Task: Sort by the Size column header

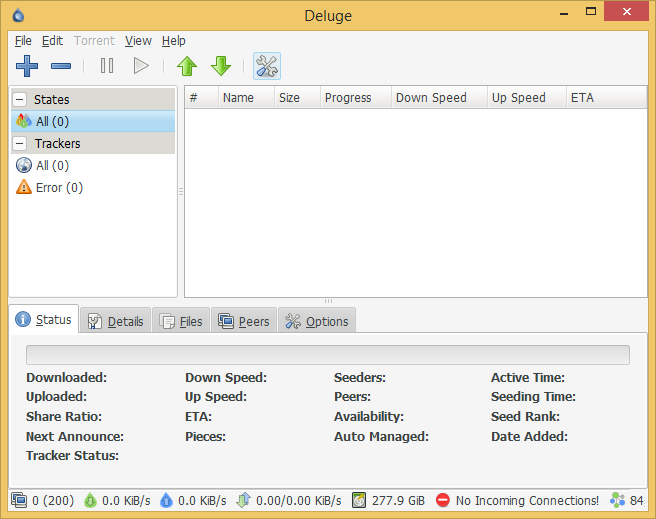Action: click(297, 97)
